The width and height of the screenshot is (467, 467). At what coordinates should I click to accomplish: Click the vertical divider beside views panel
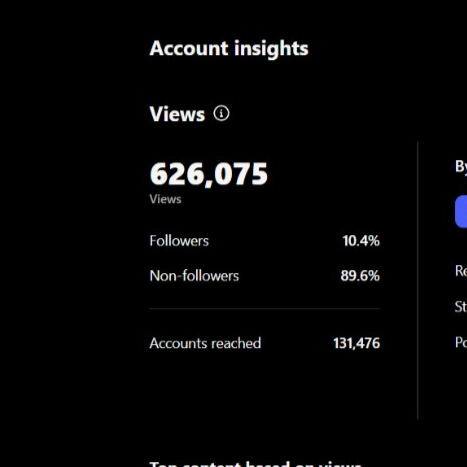pos(417,280)
